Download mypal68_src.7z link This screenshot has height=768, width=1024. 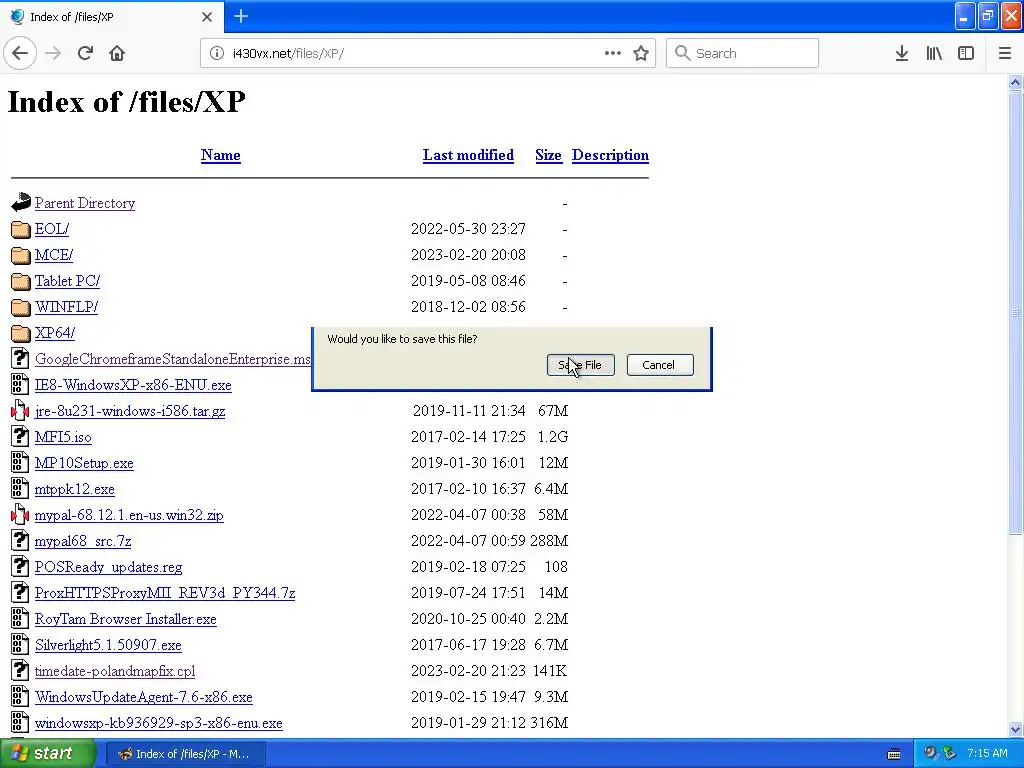[83, 541]
